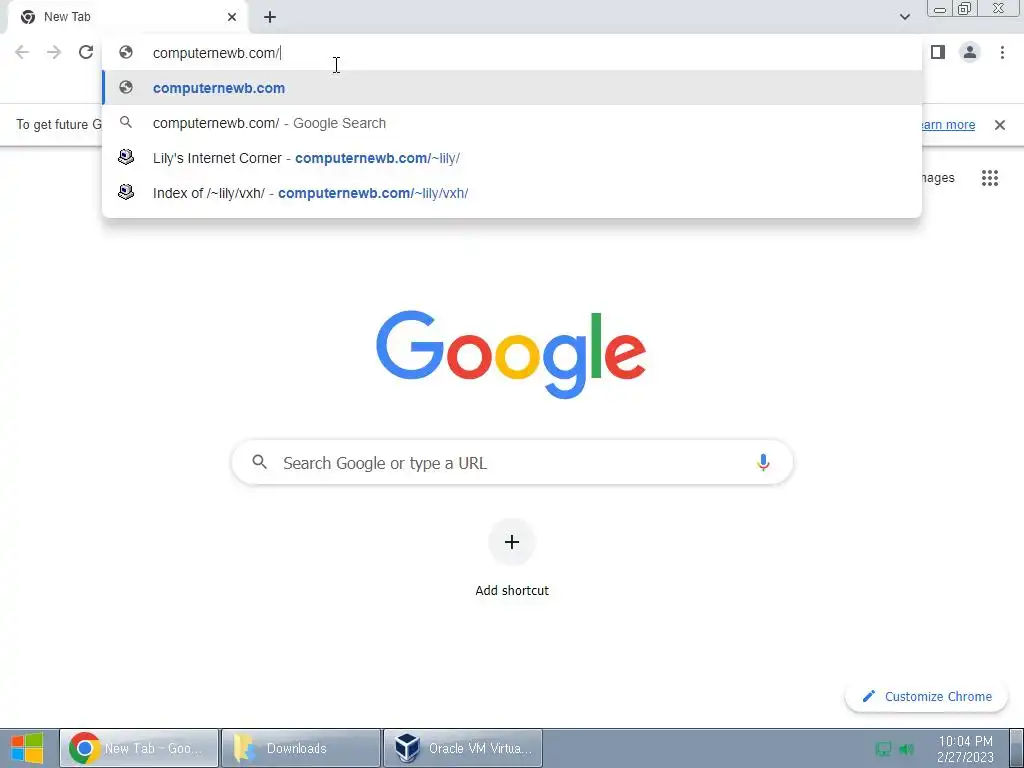Go back using the back arrow
The height and width of the screenshot is (768, 1024).
coord(22,52)
